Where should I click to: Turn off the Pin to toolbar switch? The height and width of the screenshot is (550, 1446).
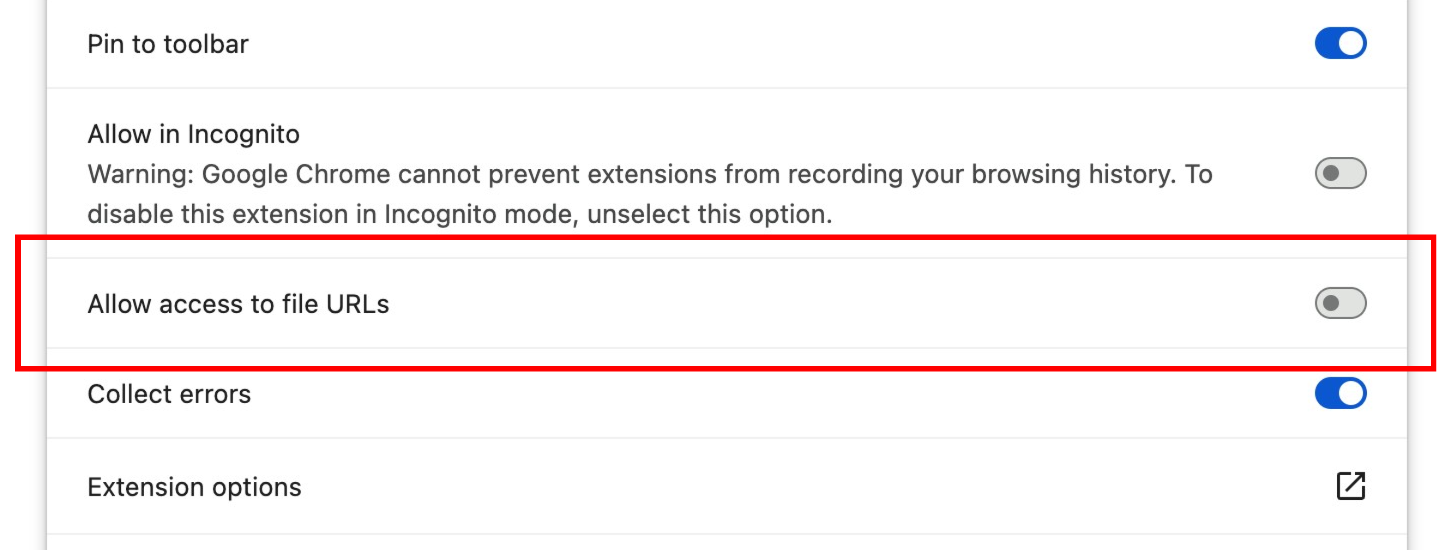point(1340,43)
